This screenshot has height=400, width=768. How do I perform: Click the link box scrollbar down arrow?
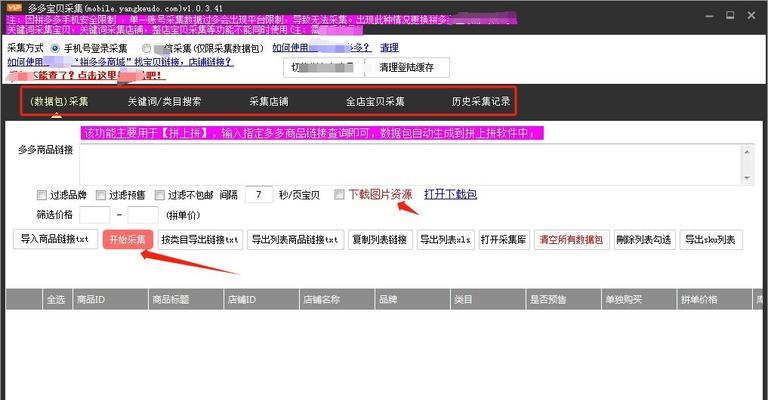pyautogui.click(x=747, y=178)
